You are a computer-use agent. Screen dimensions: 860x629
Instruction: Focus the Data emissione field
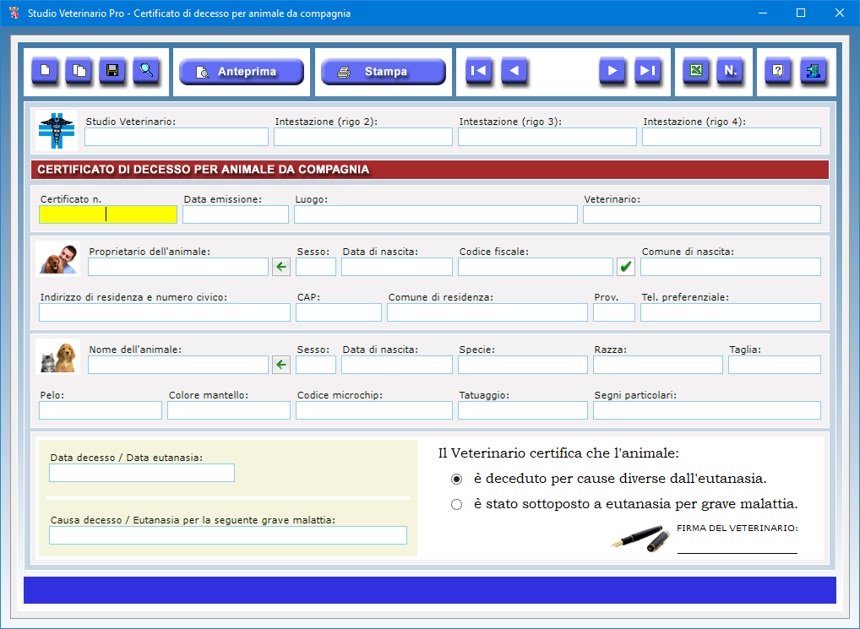pos(235,214)
